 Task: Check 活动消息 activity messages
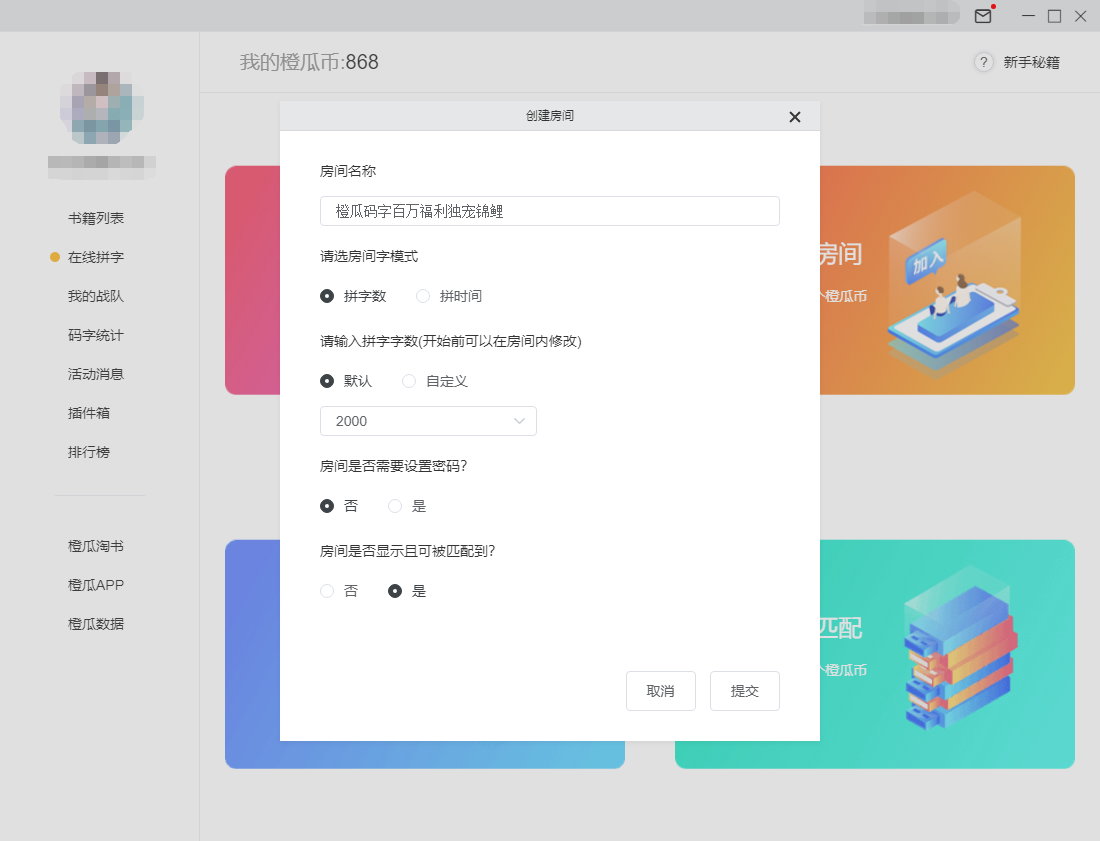[101, 374]
